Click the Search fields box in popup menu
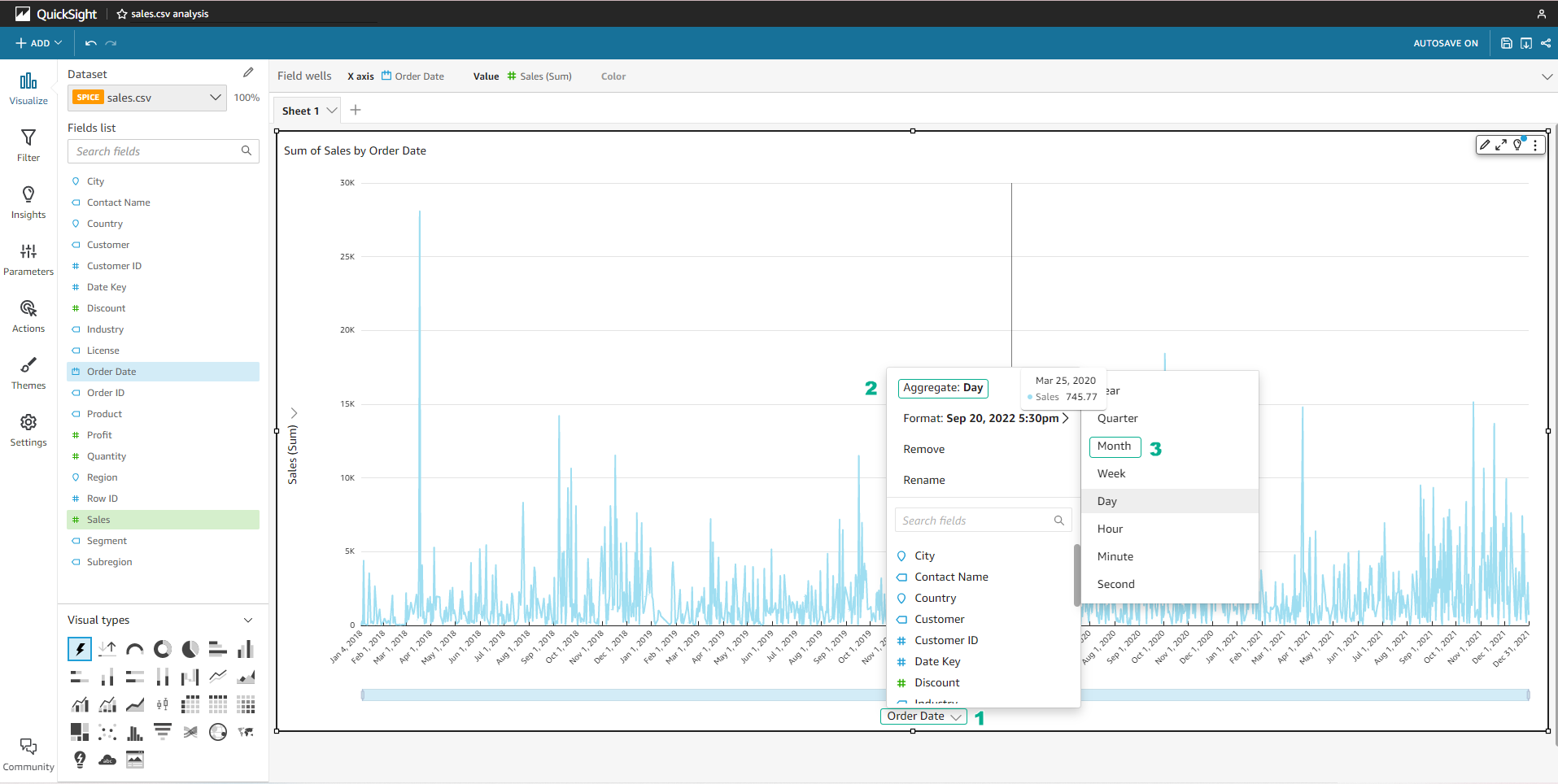This screenshot has width=1558, height=784. pos(983,520)
